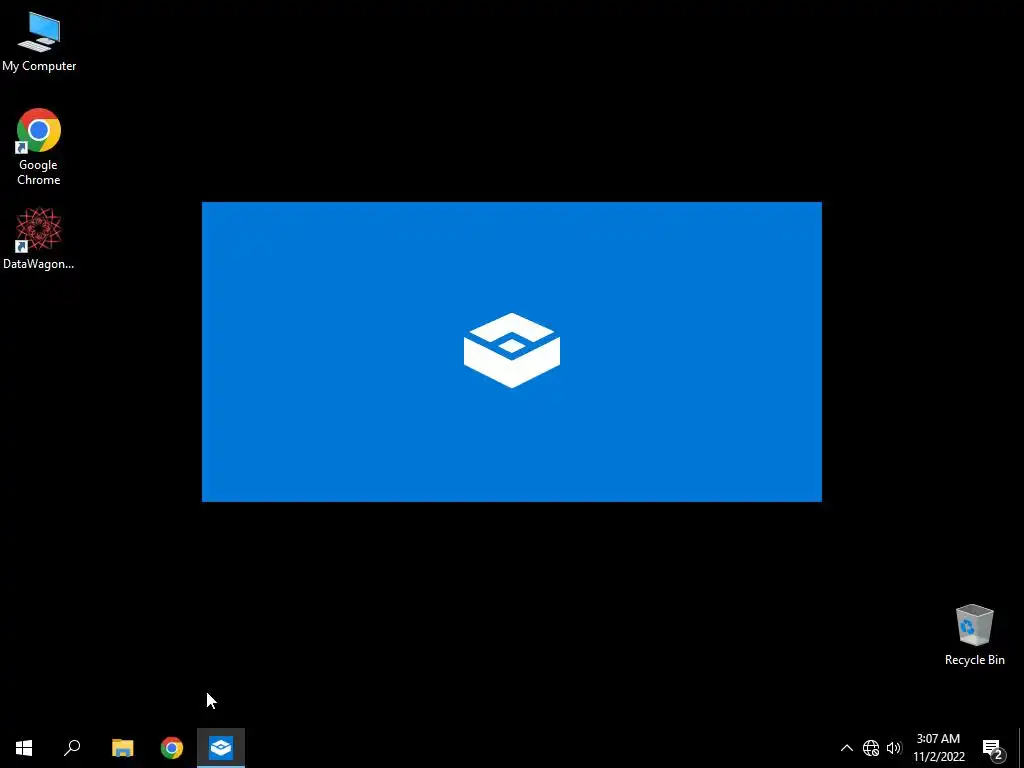This screenshot has width=1024, height=768.
Task: Open File Explorer from the taskbar
Action: pos(123,748)
